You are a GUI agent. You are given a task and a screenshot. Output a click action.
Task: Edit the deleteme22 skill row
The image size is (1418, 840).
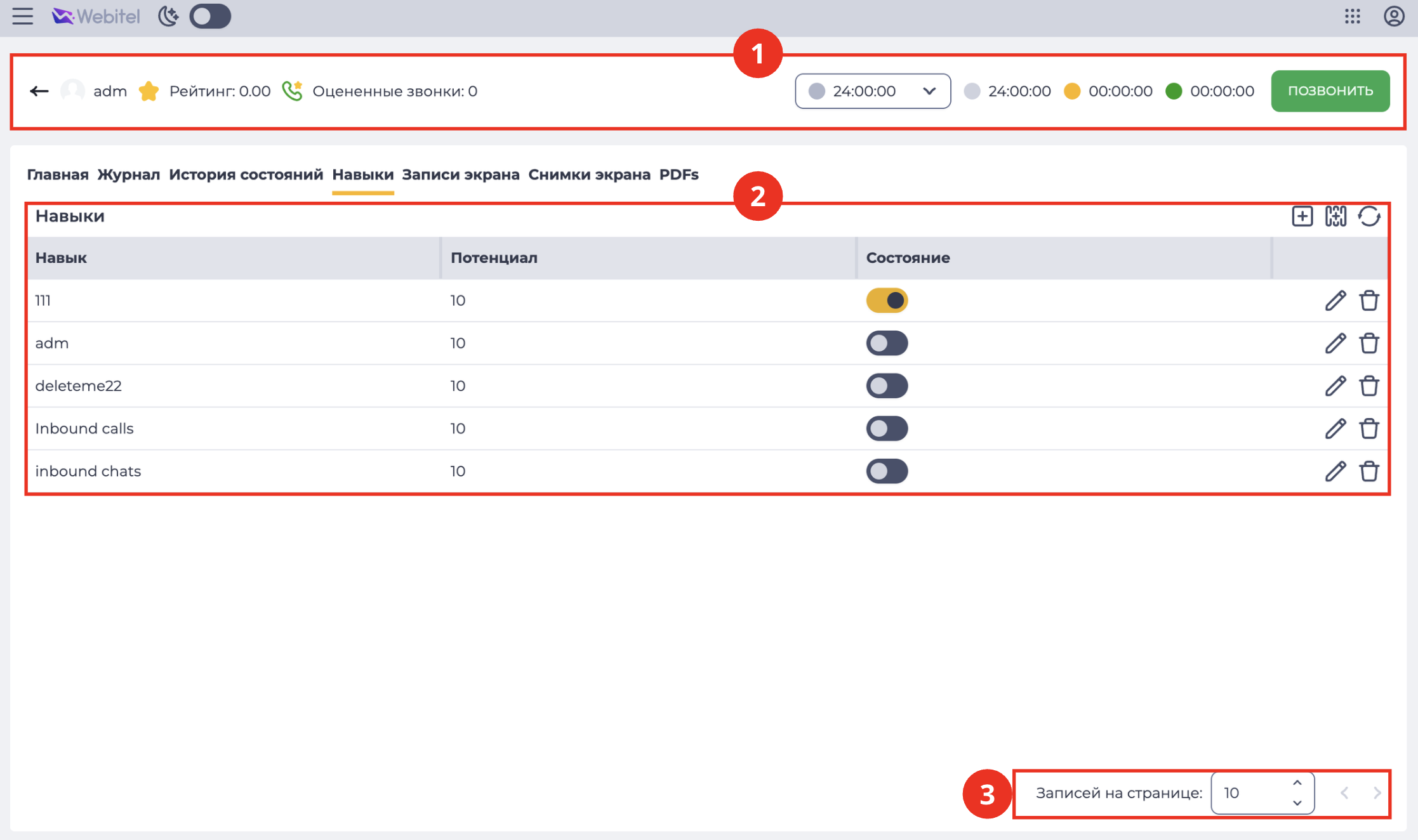[1335, 386]
